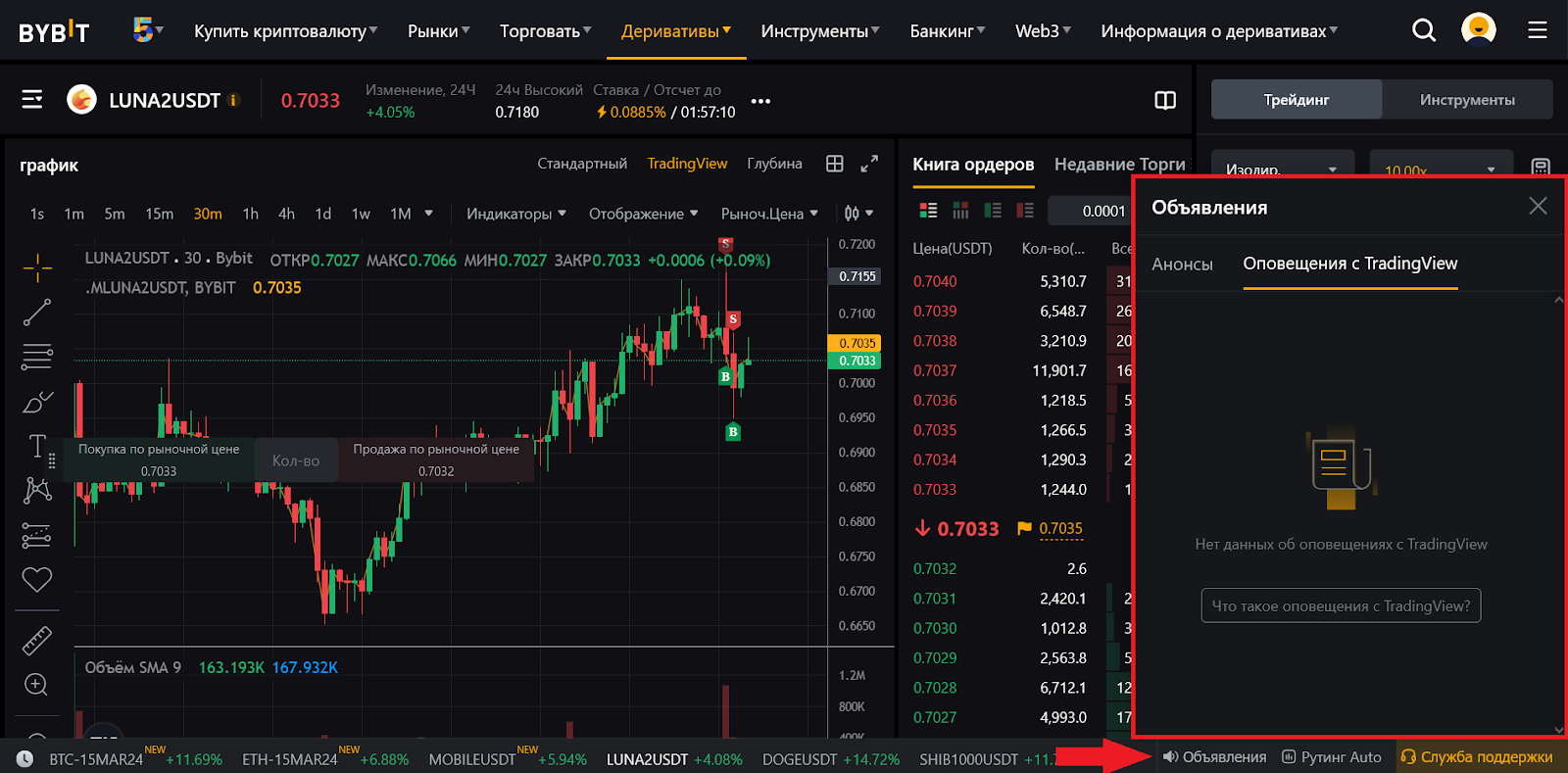Open the search magnifier icon
This screenshot has width=1568, height=773.
[x=1424, y=30]
